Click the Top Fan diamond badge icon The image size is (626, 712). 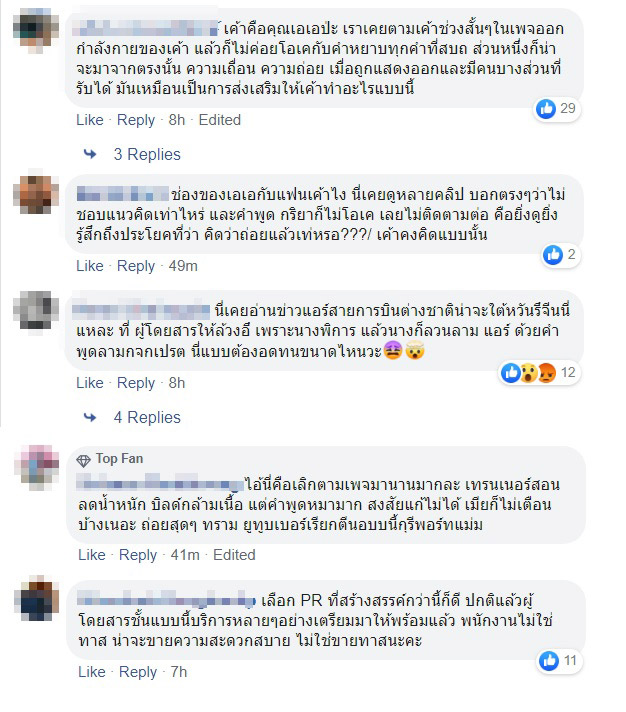(84, 460)
